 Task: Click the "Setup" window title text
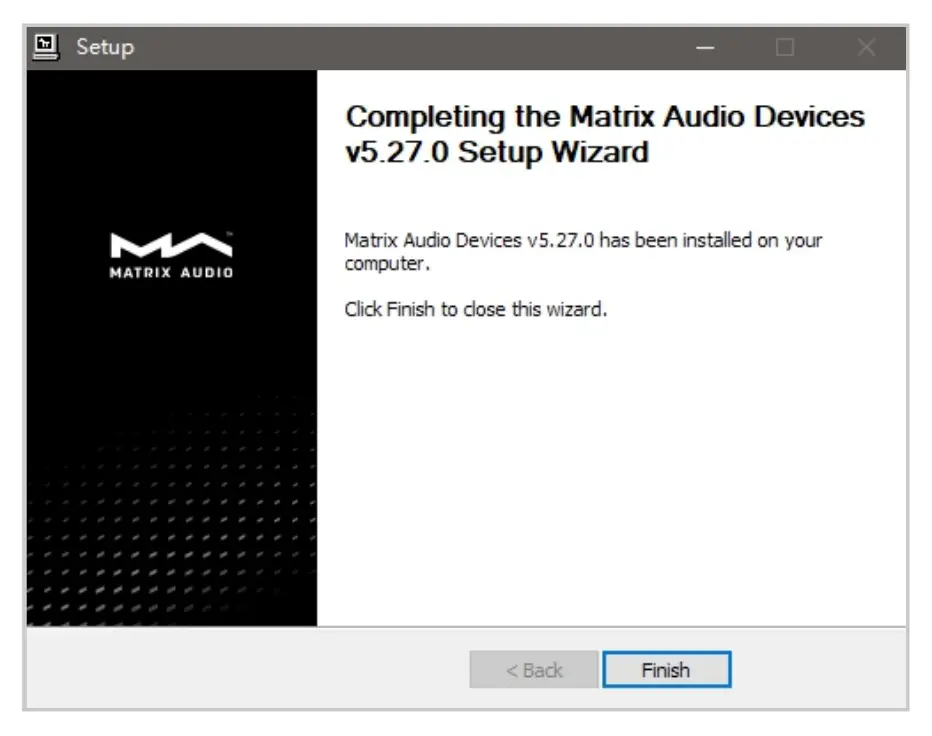[x=105, y=47]
